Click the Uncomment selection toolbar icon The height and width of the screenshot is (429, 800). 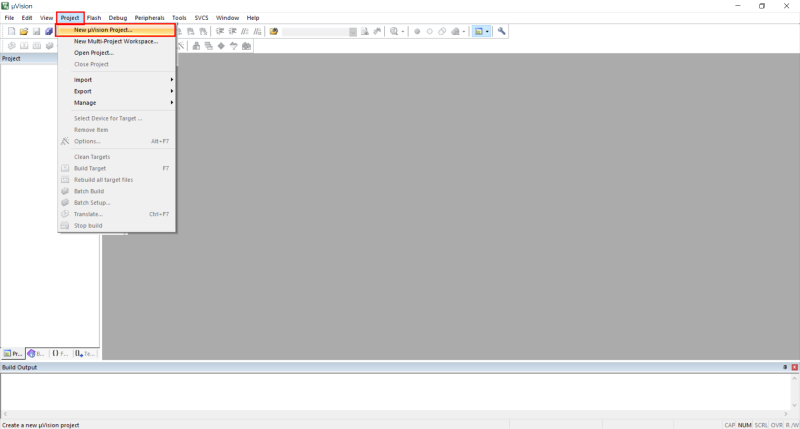point(257,32)
